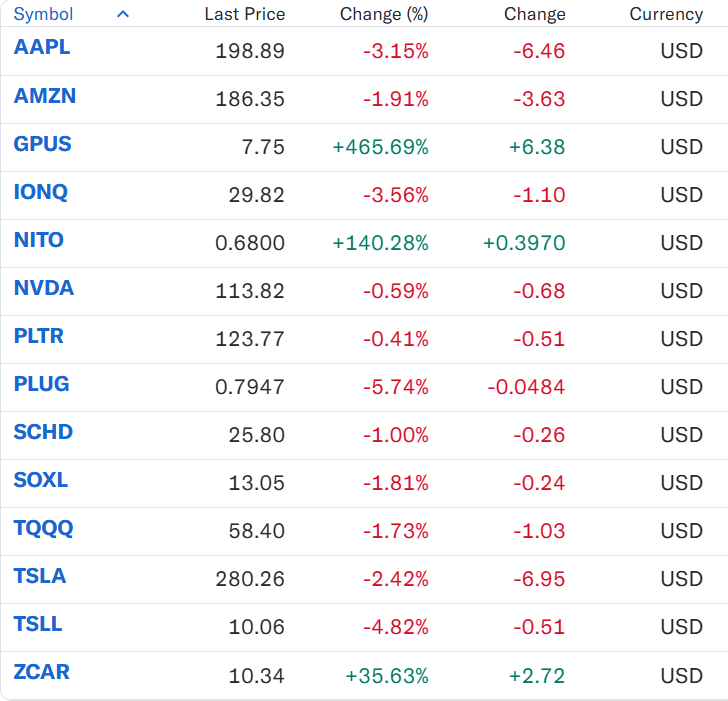The width and height of the screenshot is (728, 701).
Task: Open the PLTR ticker link
Action: click(x=39, y=336)
